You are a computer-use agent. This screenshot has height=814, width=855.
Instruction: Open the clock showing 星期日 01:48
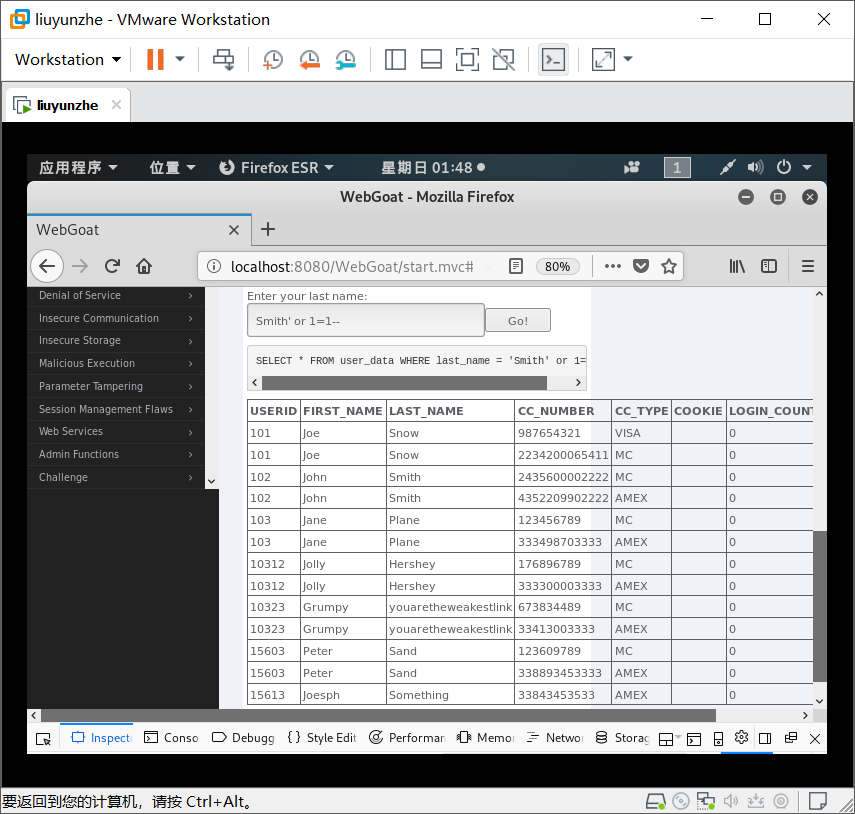[x=432, y=167]
